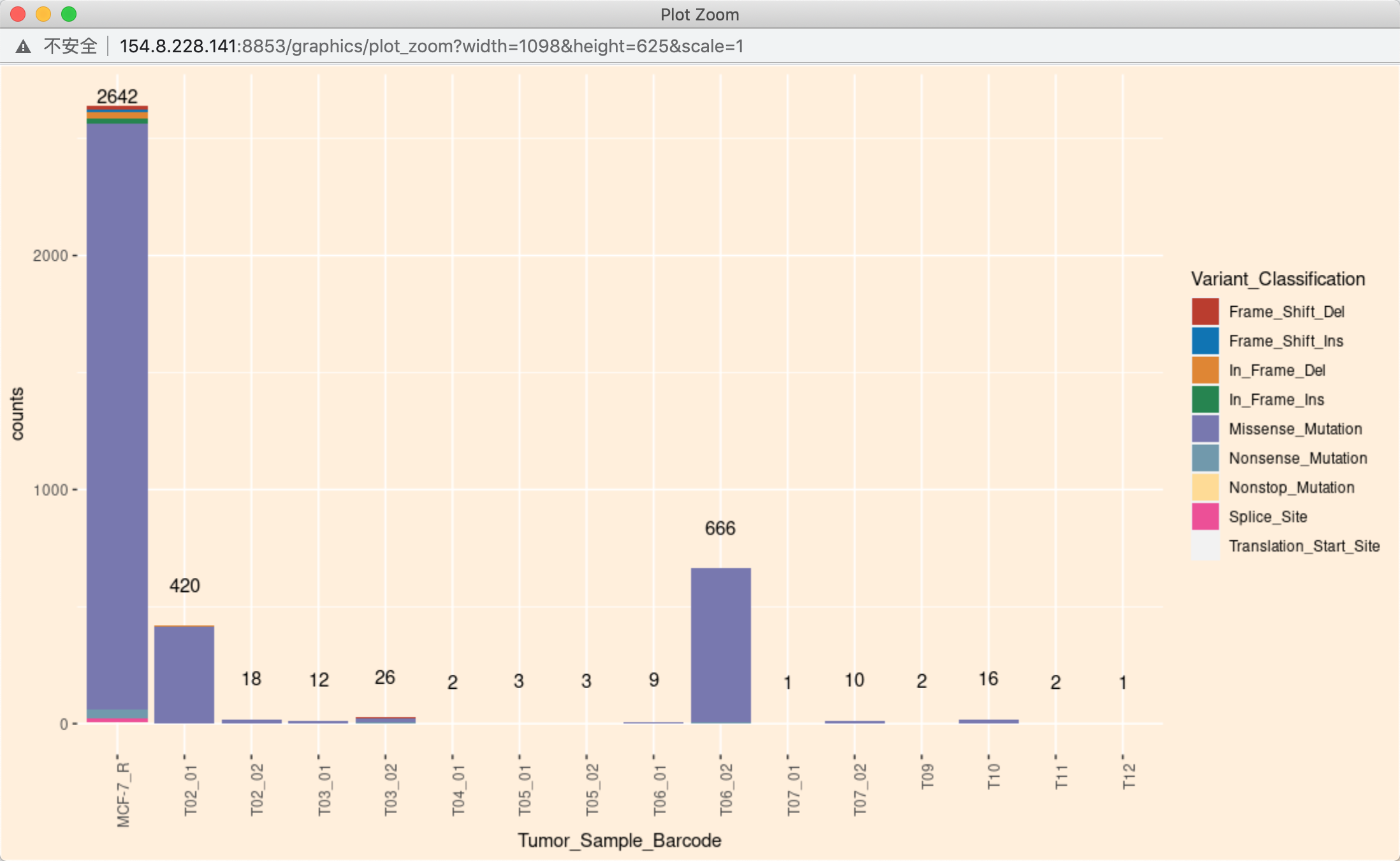Click the T02_01 axis label
Screen dimensions: 1400x861
(190, 790)
